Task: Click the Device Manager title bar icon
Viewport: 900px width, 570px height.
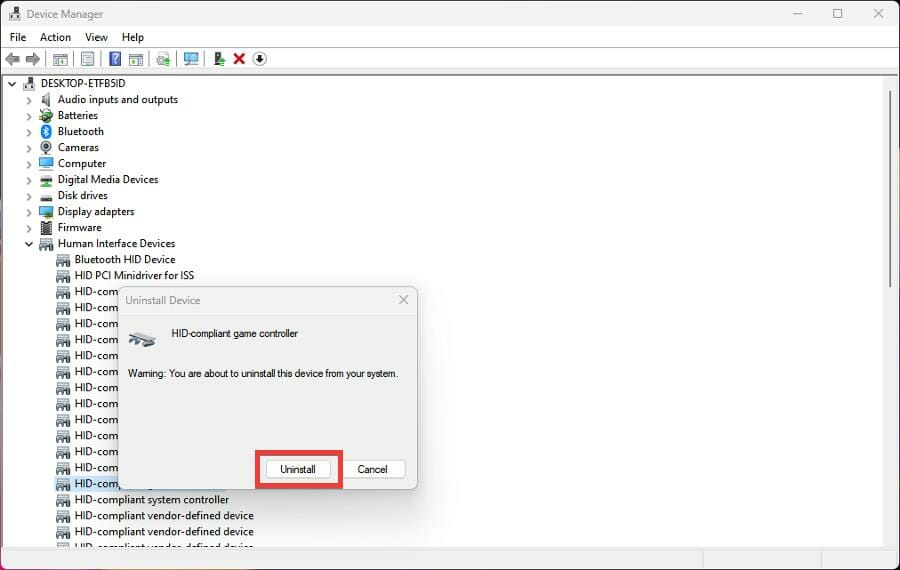Action: [x=14, y=13]
